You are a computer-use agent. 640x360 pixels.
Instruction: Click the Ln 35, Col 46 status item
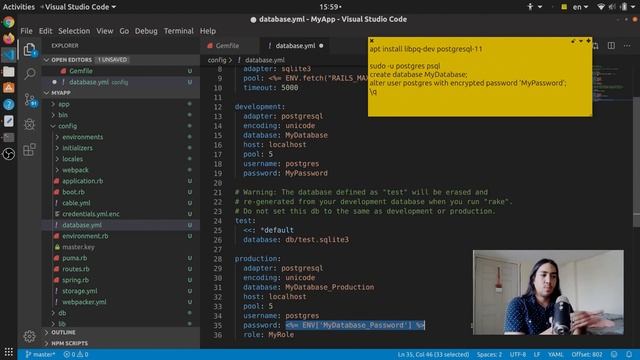433,354
